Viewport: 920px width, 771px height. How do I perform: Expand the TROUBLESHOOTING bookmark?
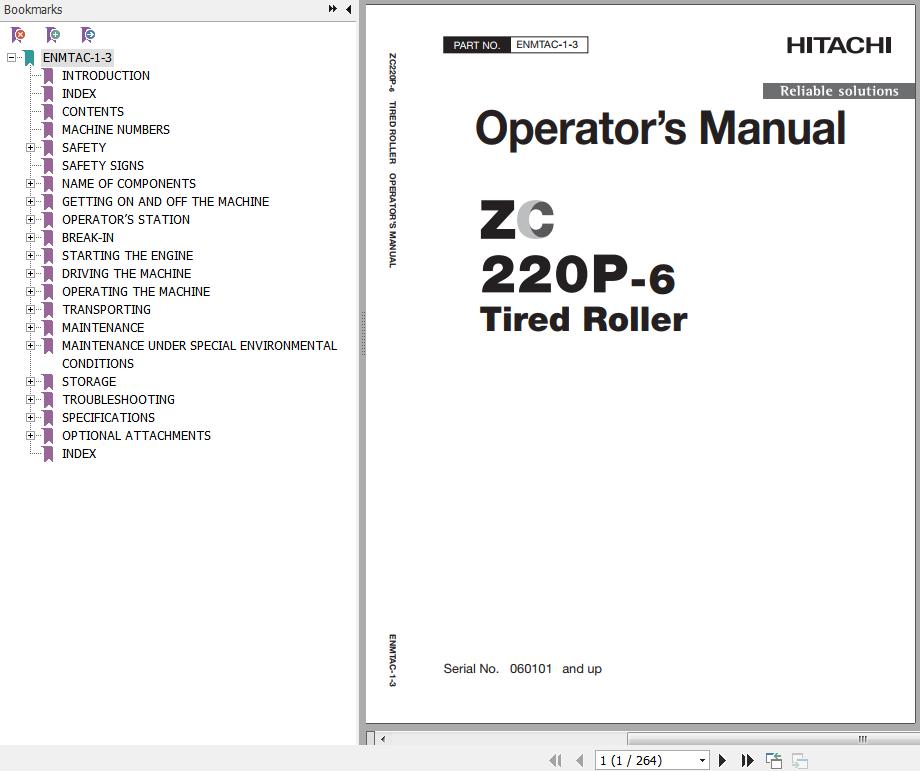point(31,400)
